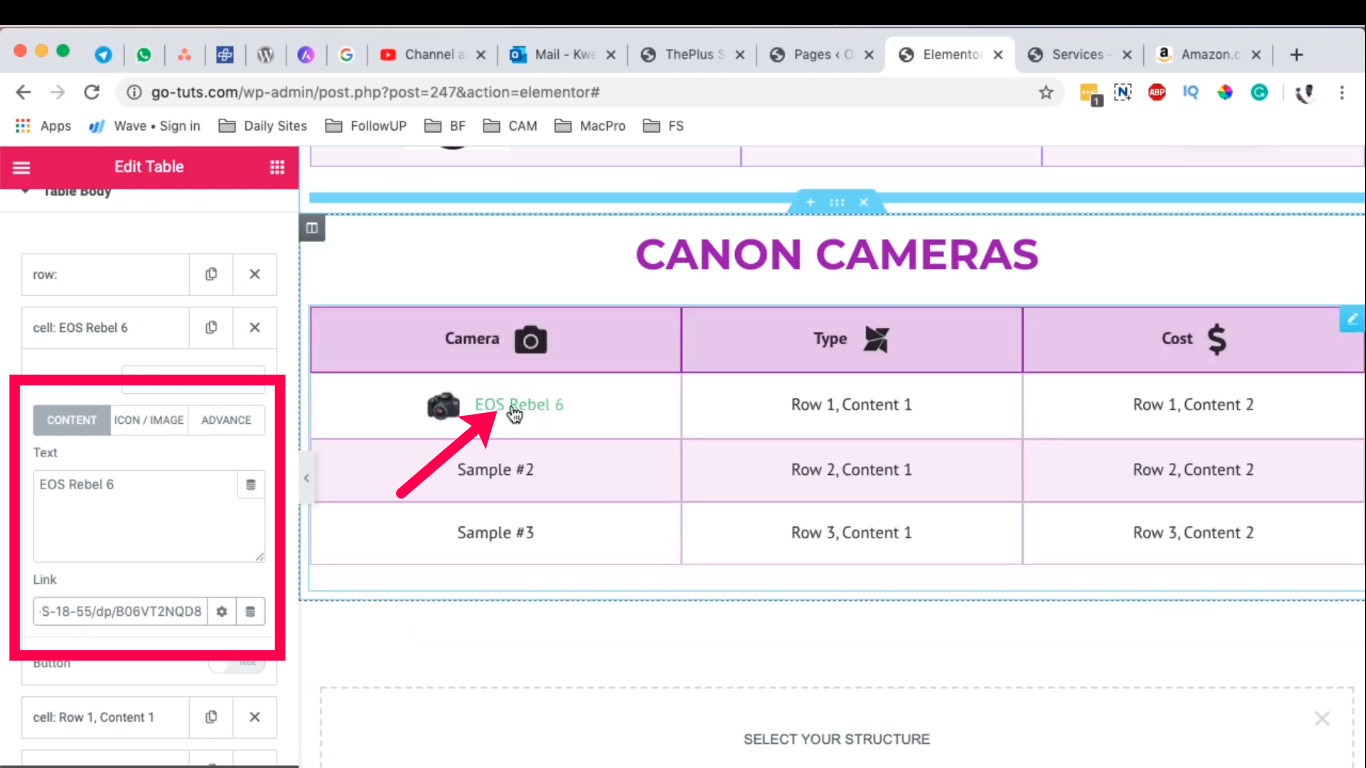Open the CAM bookmark folder

pos(510,126)
